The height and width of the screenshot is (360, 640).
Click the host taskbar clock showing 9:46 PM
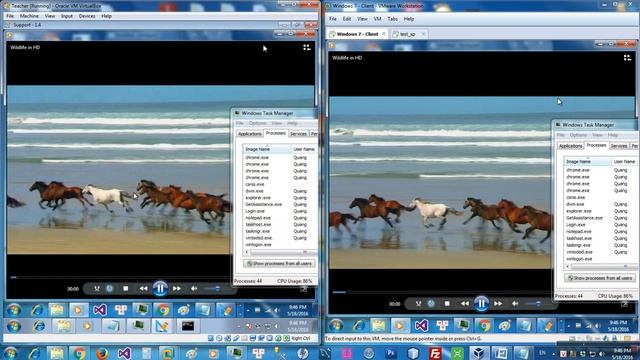point(622,353)
